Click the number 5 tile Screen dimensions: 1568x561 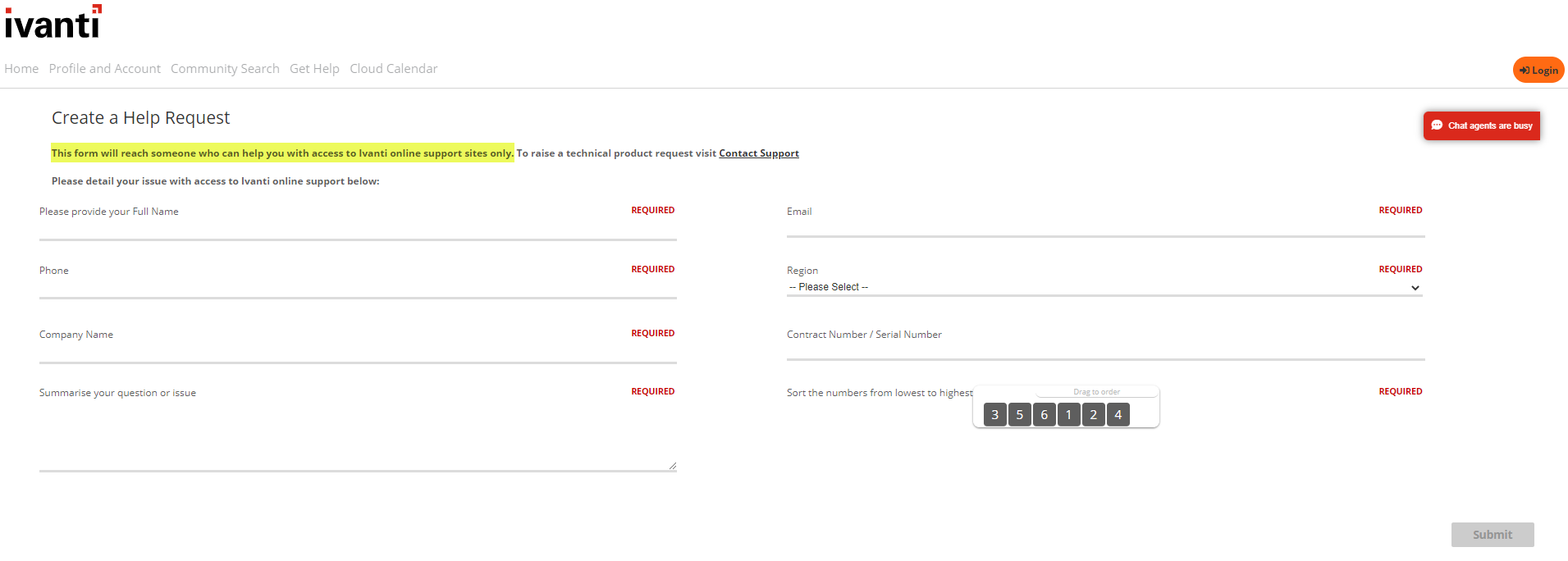point(1019,415)
